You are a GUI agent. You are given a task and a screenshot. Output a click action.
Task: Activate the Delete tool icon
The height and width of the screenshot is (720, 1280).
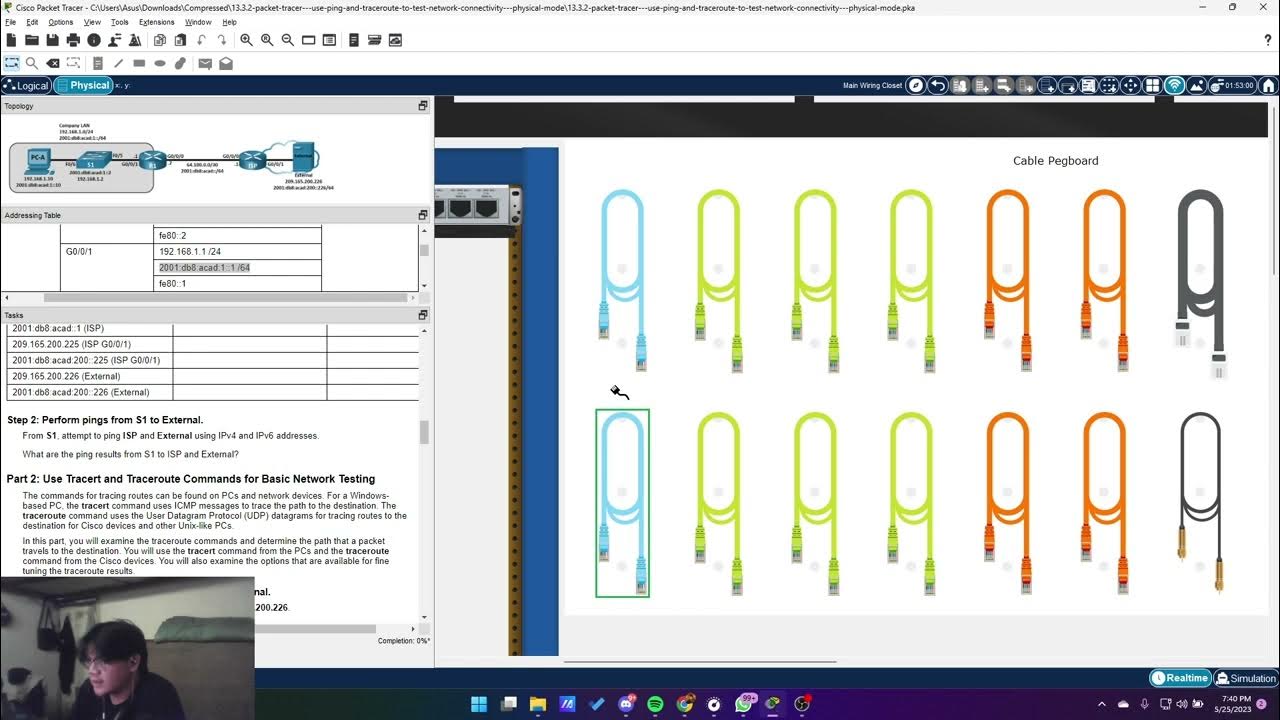click(x=53, y=63)
